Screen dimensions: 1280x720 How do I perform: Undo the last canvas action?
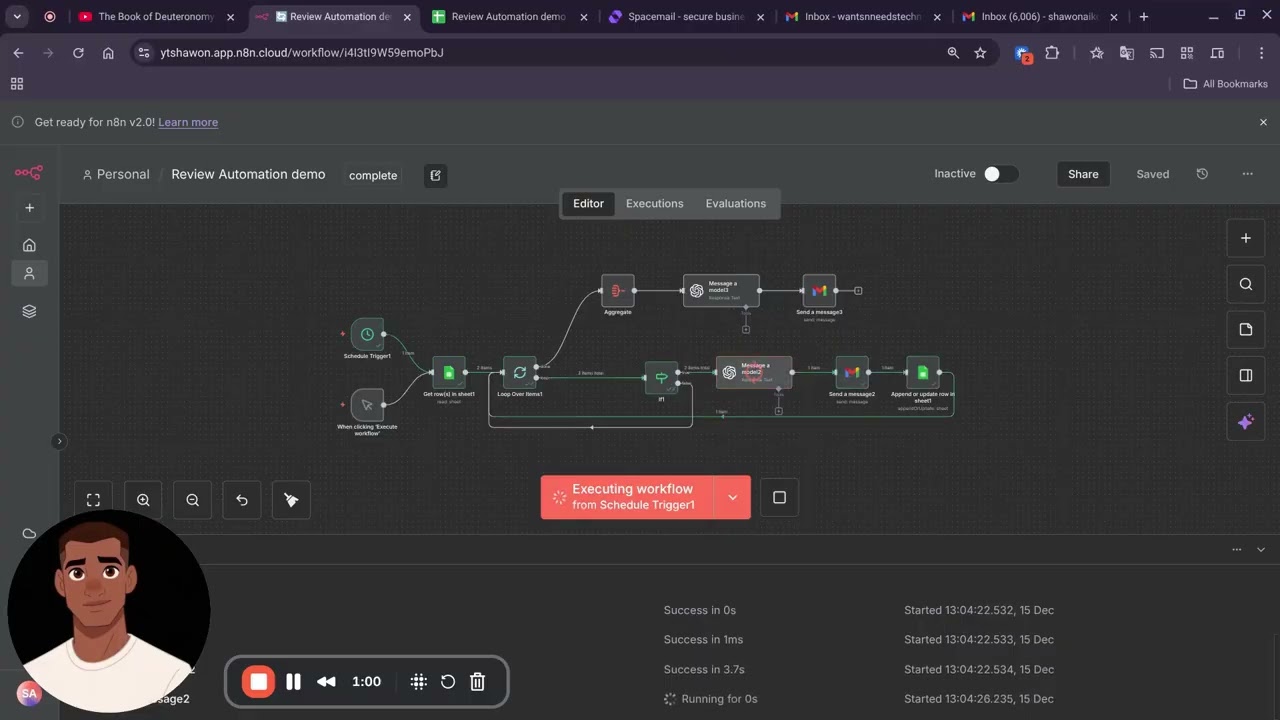[242, 500]
